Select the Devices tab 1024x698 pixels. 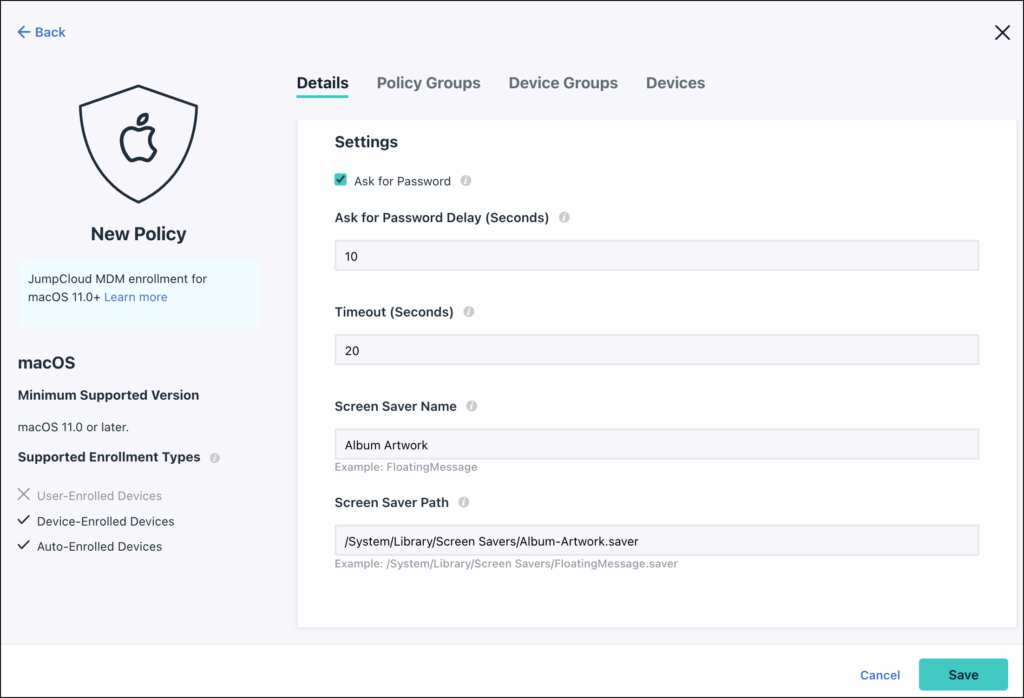[675, 83]
